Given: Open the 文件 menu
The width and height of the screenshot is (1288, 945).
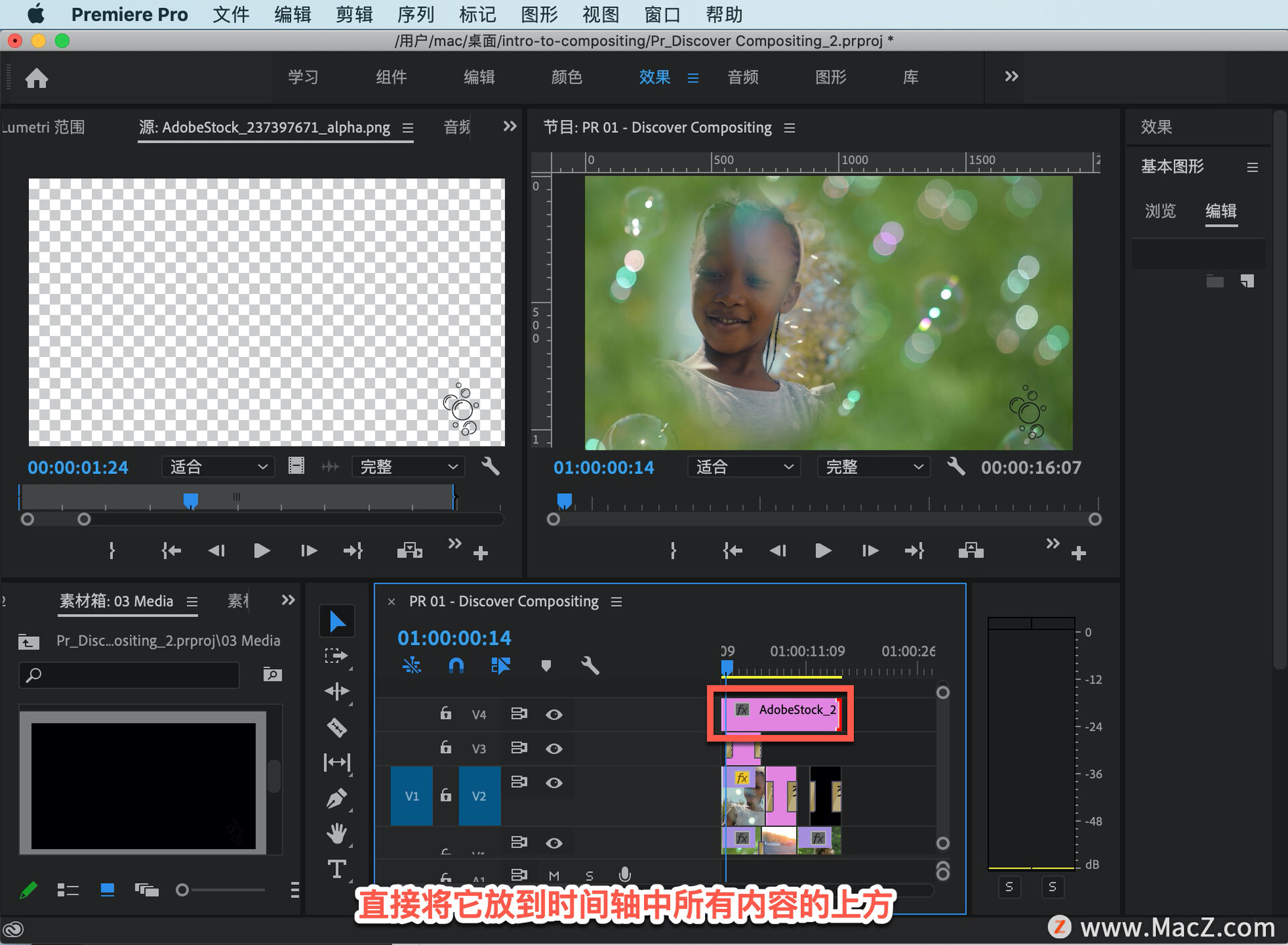Looking at the screenshot, I should (231, 14).
